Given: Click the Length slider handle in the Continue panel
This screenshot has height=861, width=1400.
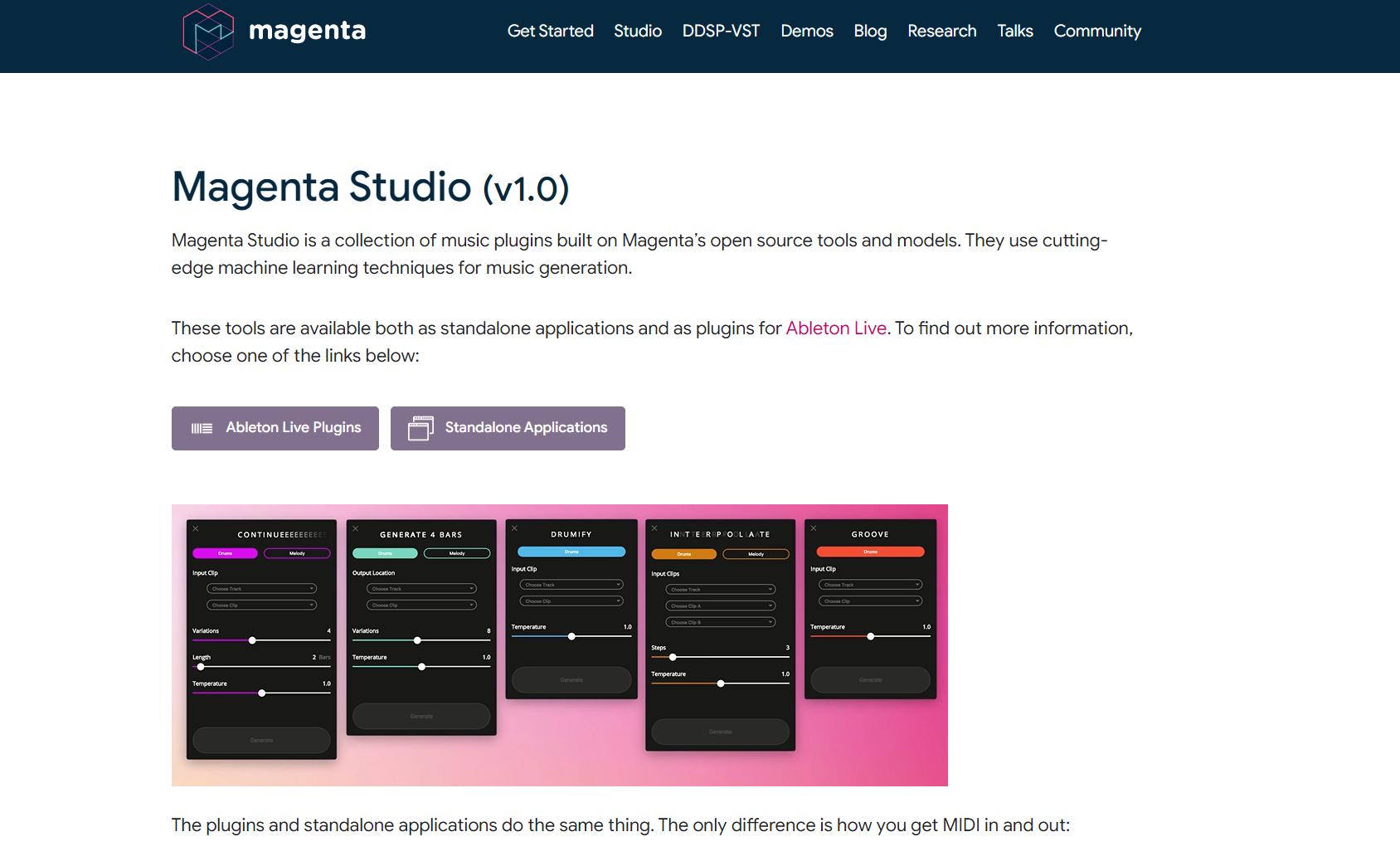Looking at the screenshot, I should coord(201,667).
